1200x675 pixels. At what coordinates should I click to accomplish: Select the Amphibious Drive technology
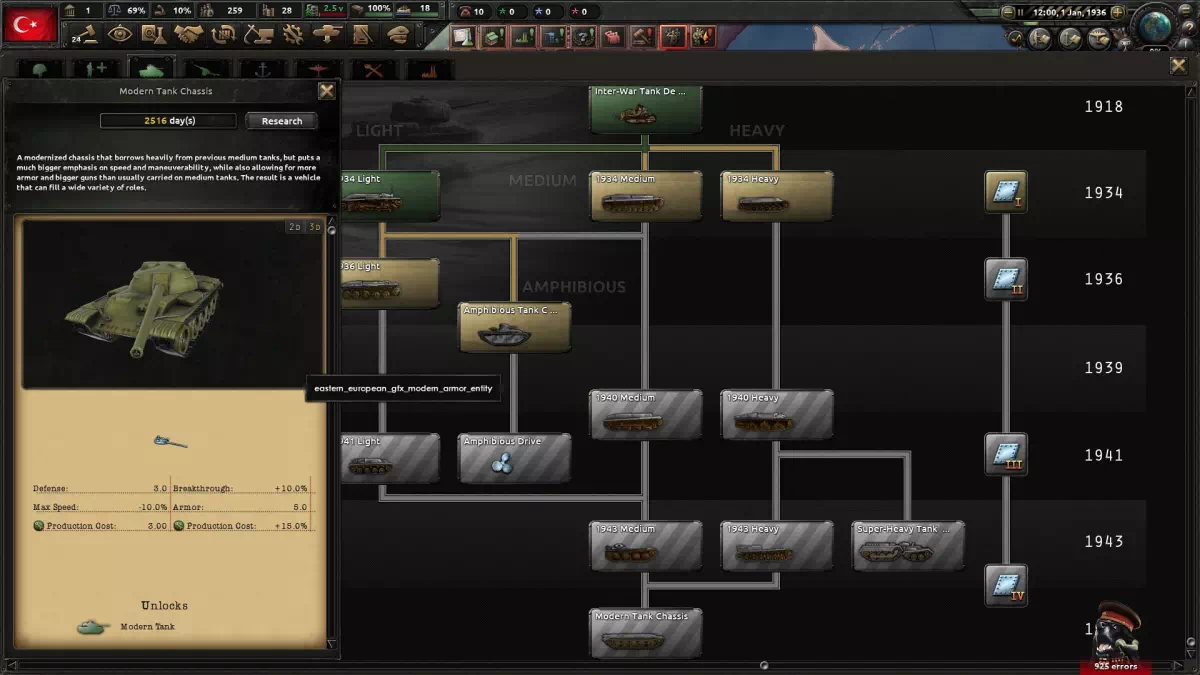[x=515, y=458]
